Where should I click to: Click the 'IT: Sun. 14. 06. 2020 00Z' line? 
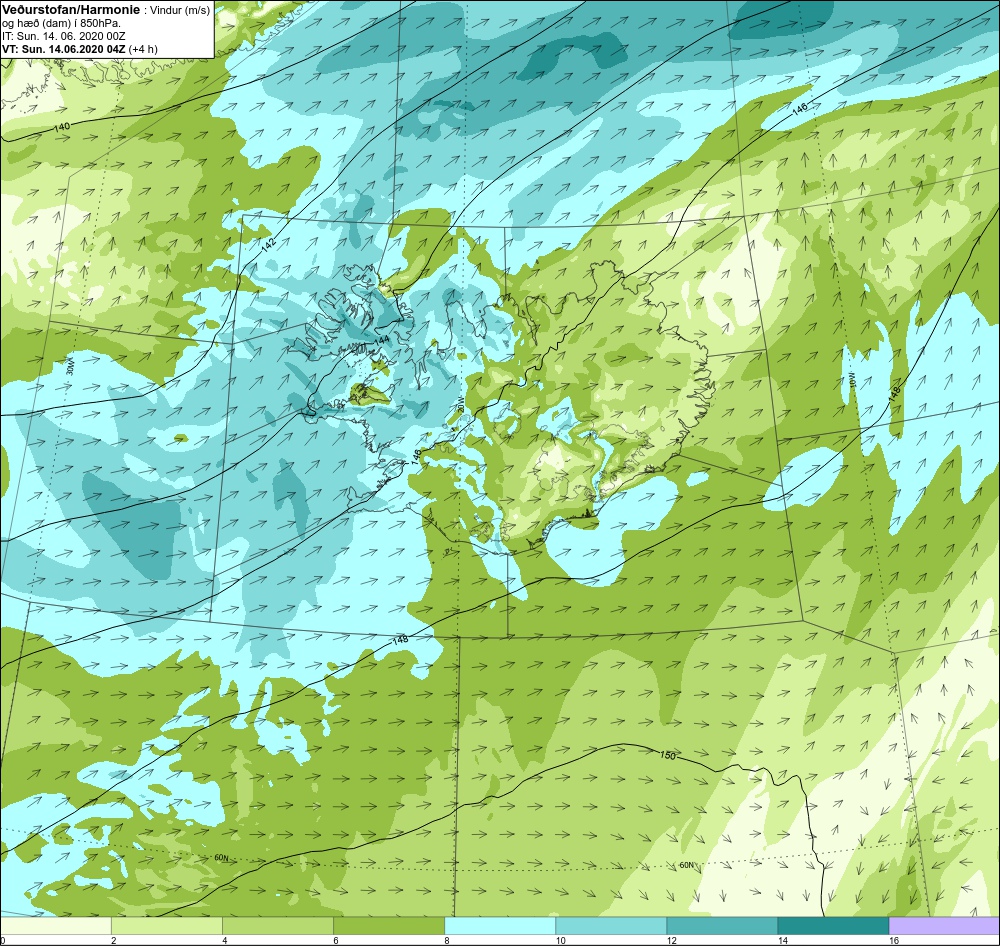(64, 36)
